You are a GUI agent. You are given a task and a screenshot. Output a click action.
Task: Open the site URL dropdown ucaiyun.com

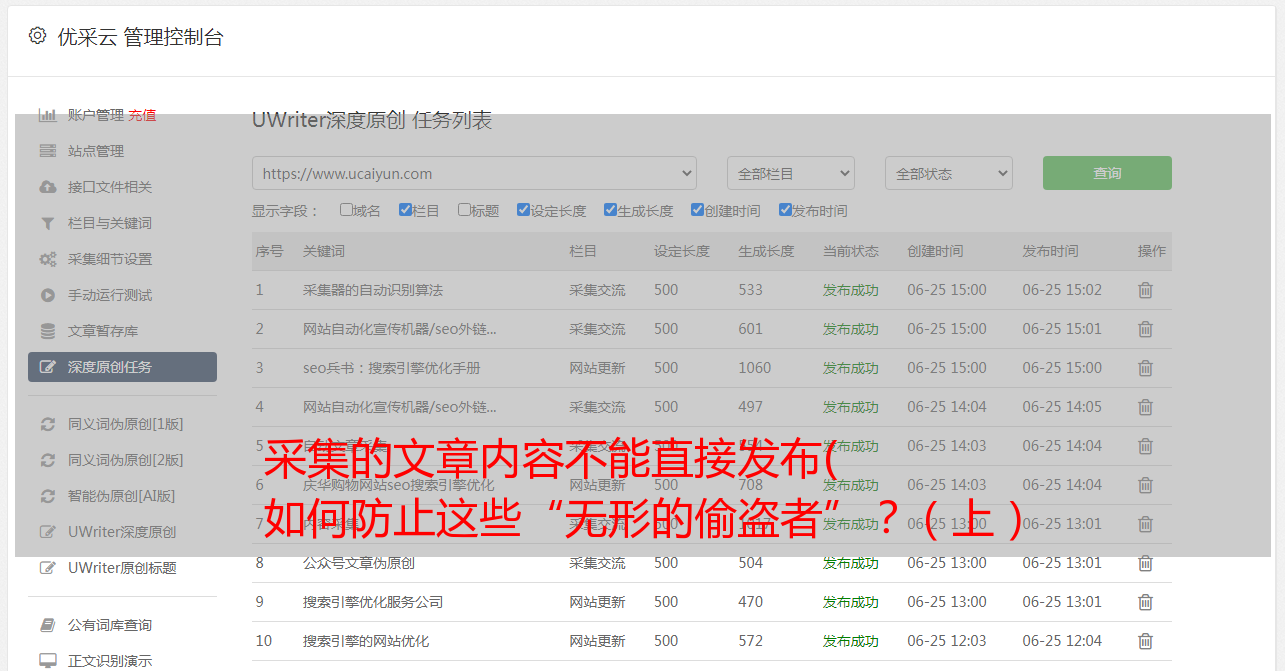[x=474, y=173]
